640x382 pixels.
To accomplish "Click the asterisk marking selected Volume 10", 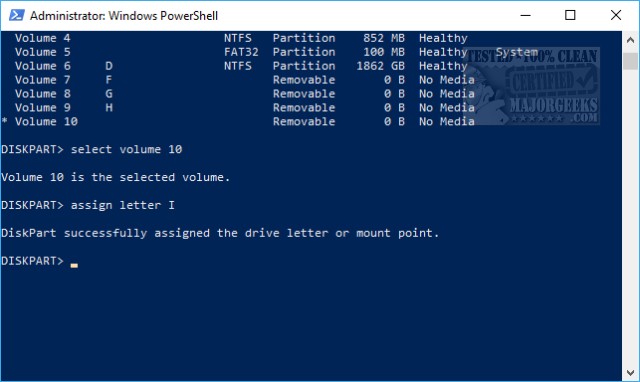I will (x=4, y=121).
